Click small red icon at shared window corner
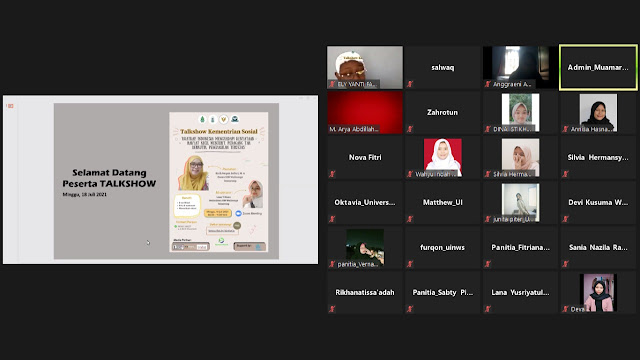Screen dimensions: 640x360 [x=11, y=106]
